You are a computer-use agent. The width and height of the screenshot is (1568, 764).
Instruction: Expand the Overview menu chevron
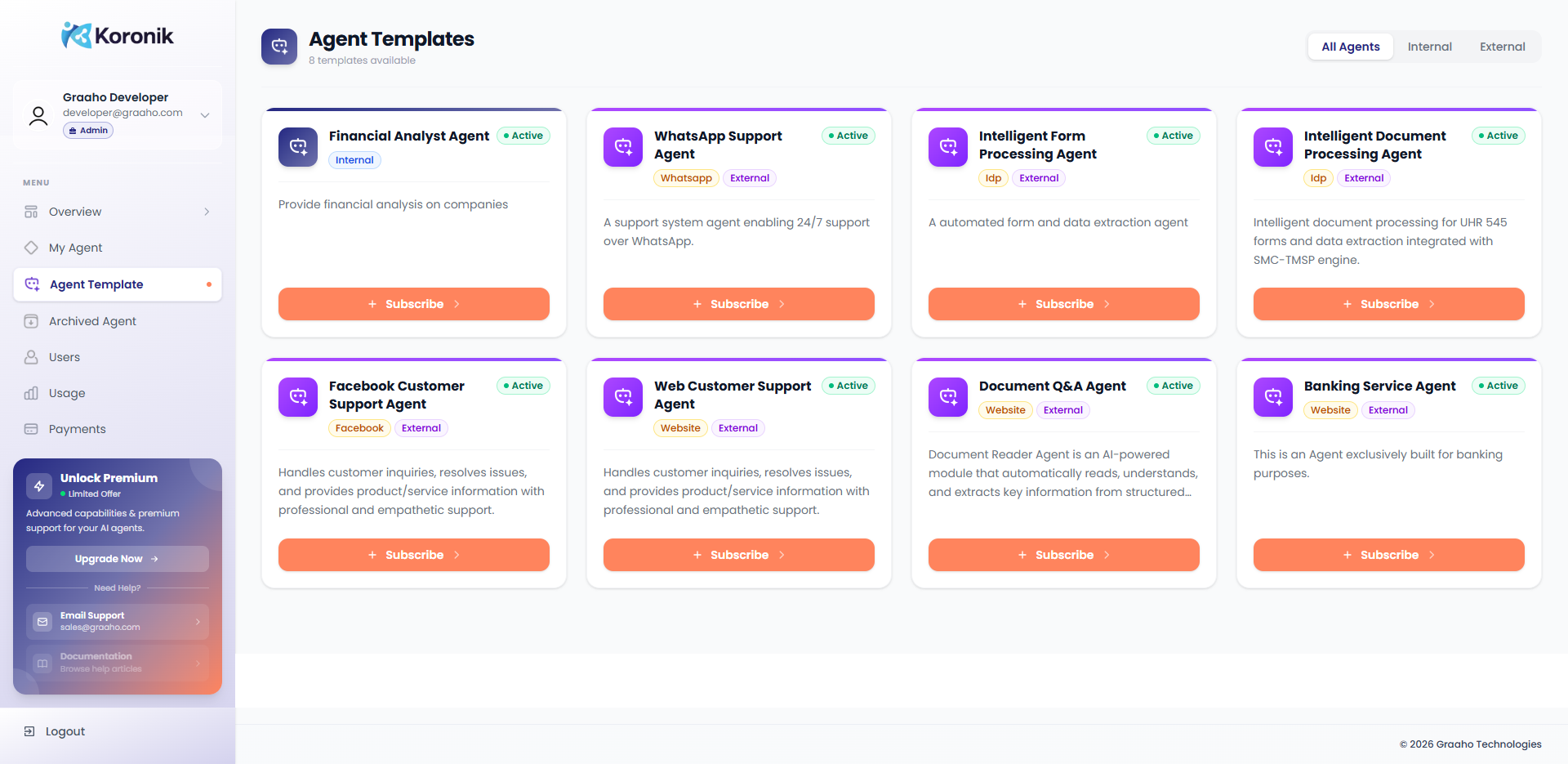[x=207, y=212]
